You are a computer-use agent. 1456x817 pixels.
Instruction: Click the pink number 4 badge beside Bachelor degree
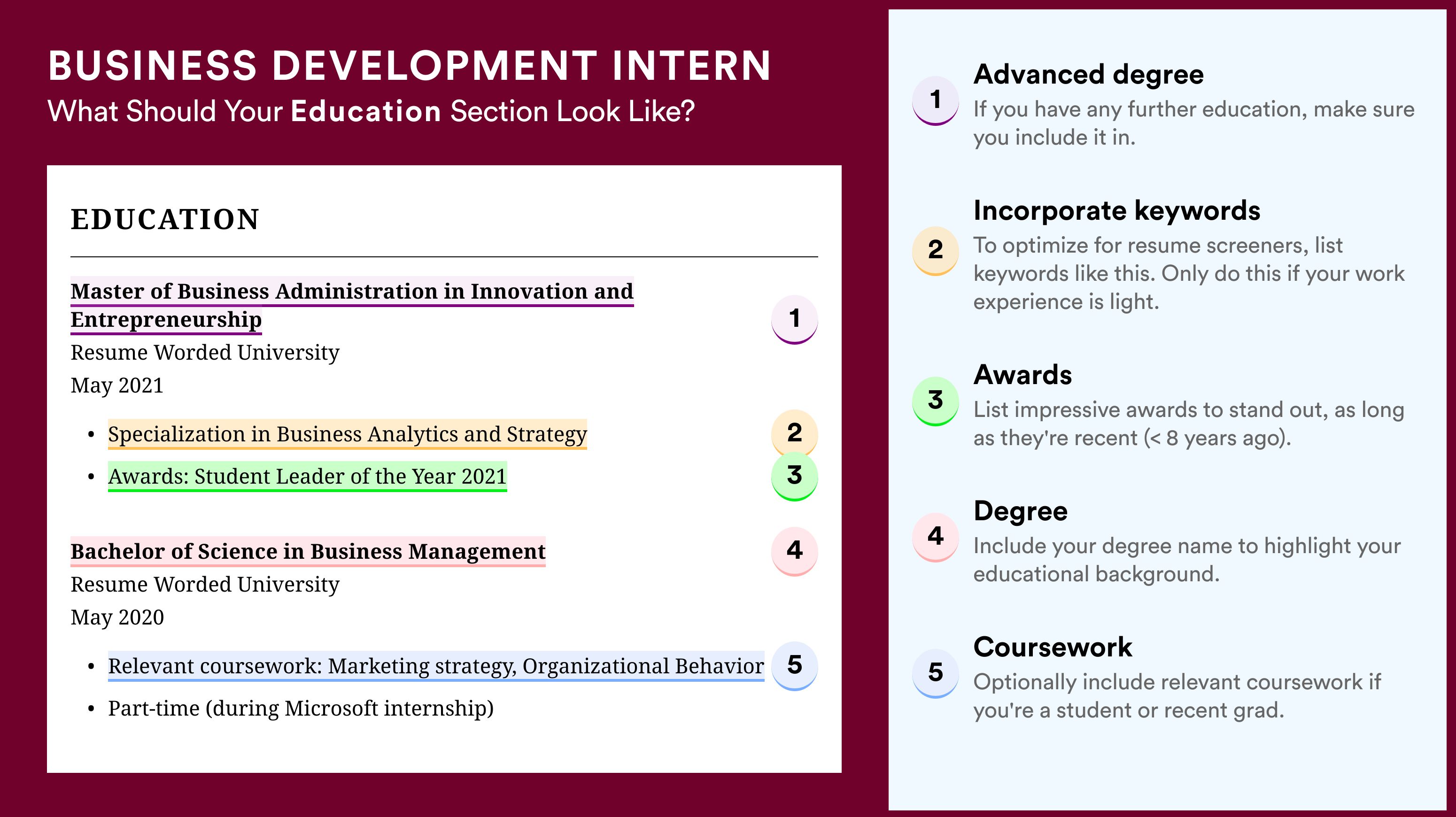(x=794, y=551)
